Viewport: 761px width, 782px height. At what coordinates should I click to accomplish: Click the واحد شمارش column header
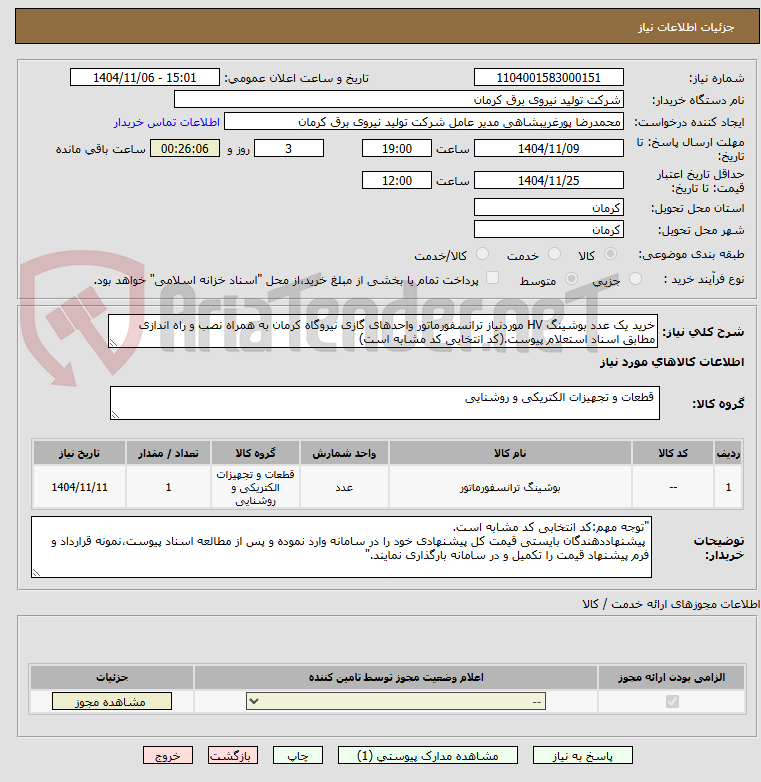(344, 453)
